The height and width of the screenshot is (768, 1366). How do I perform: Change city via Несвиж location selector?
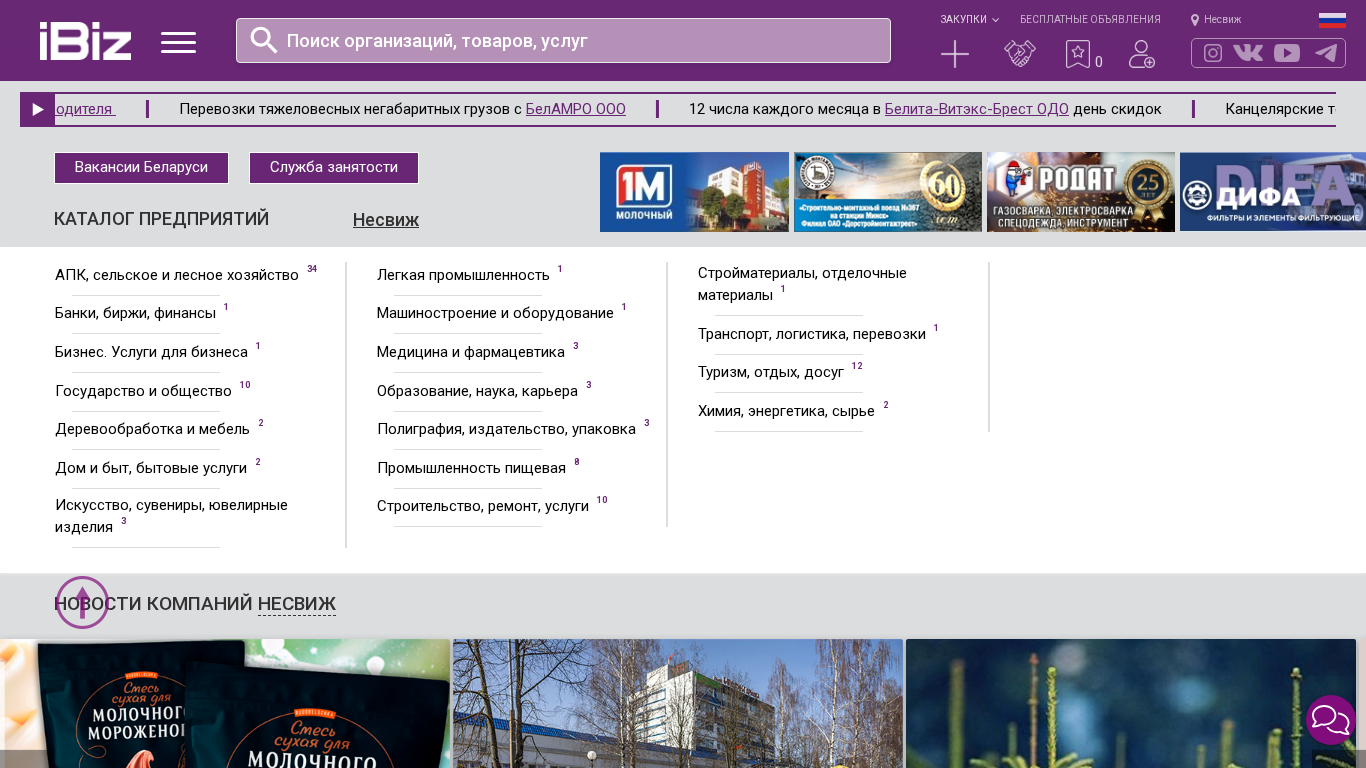coord(1216,19)
